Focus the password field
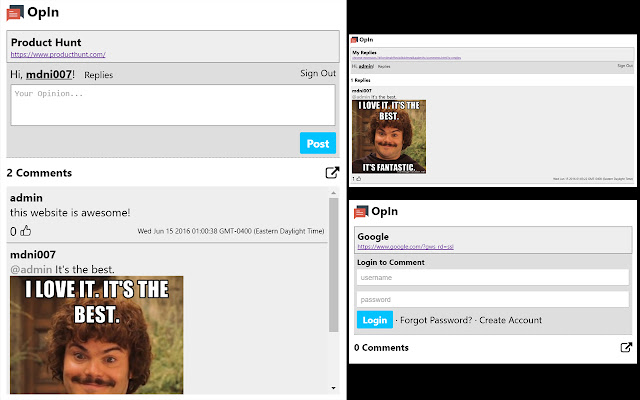This screenshot has height=400, width=640. click(x=493, y=300)
